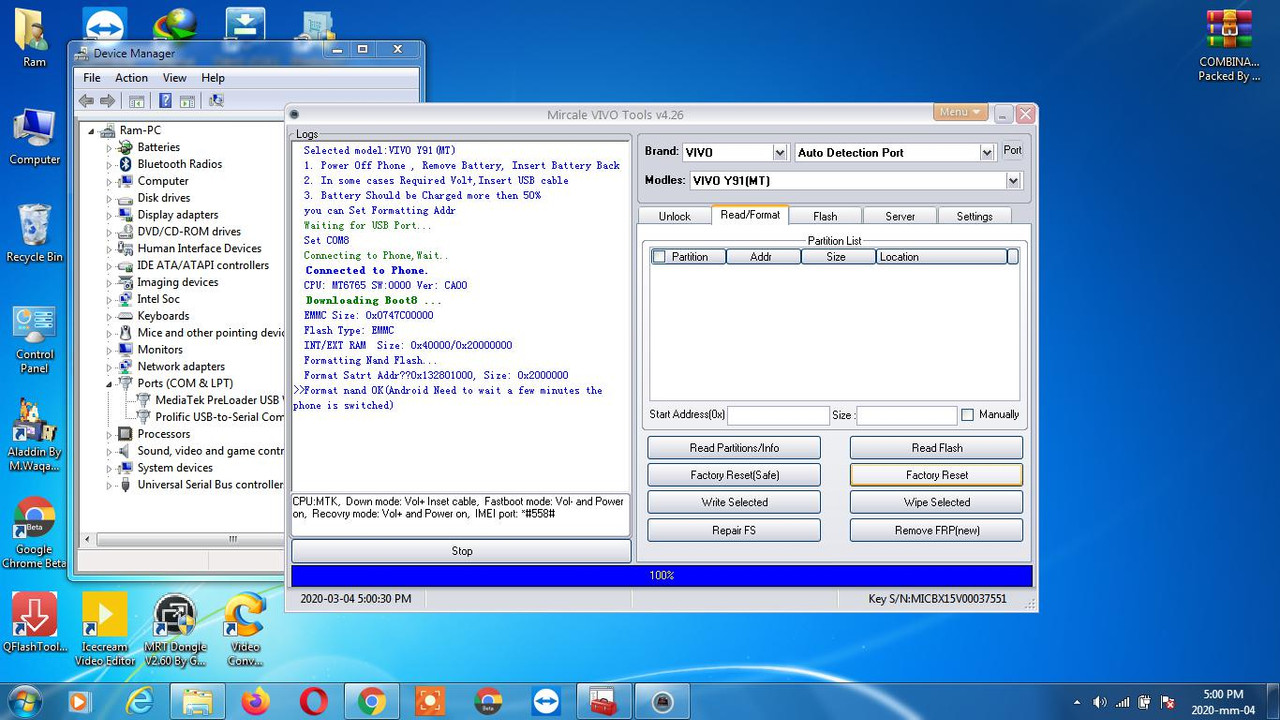Open the Aladdin By M.Waqa desktop shortcut
This screenshot has height=720, width=1280.
coord(34,420)
